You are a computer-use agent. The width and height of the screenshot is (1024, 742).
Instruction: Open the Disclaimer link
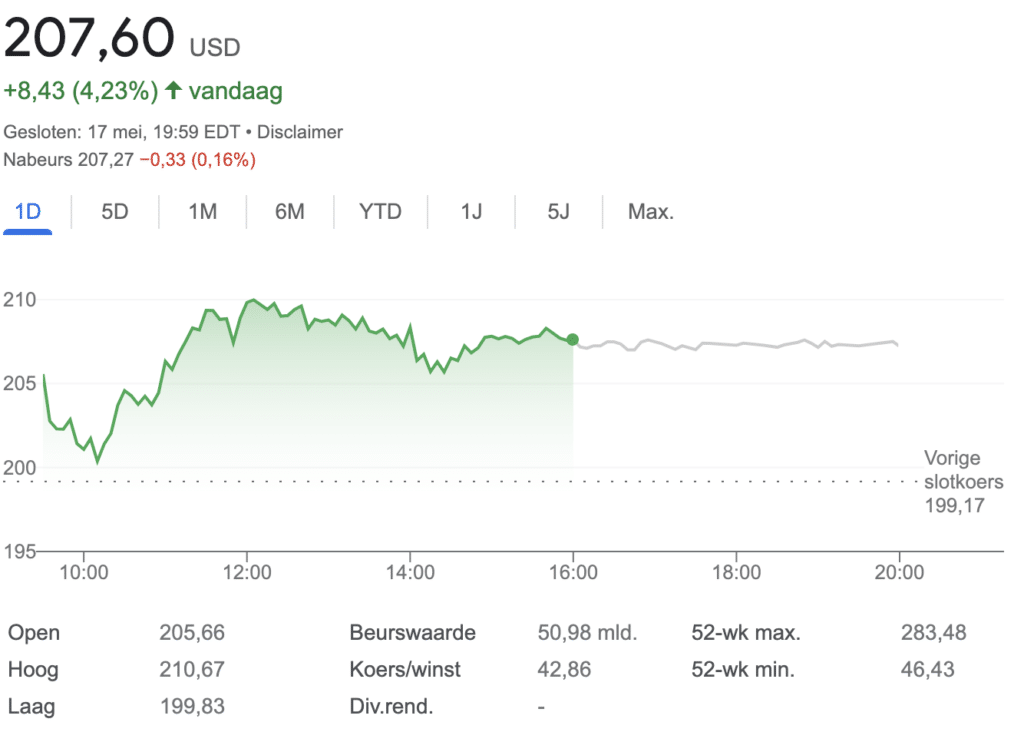pyautogui.click(x=300, y=132)
